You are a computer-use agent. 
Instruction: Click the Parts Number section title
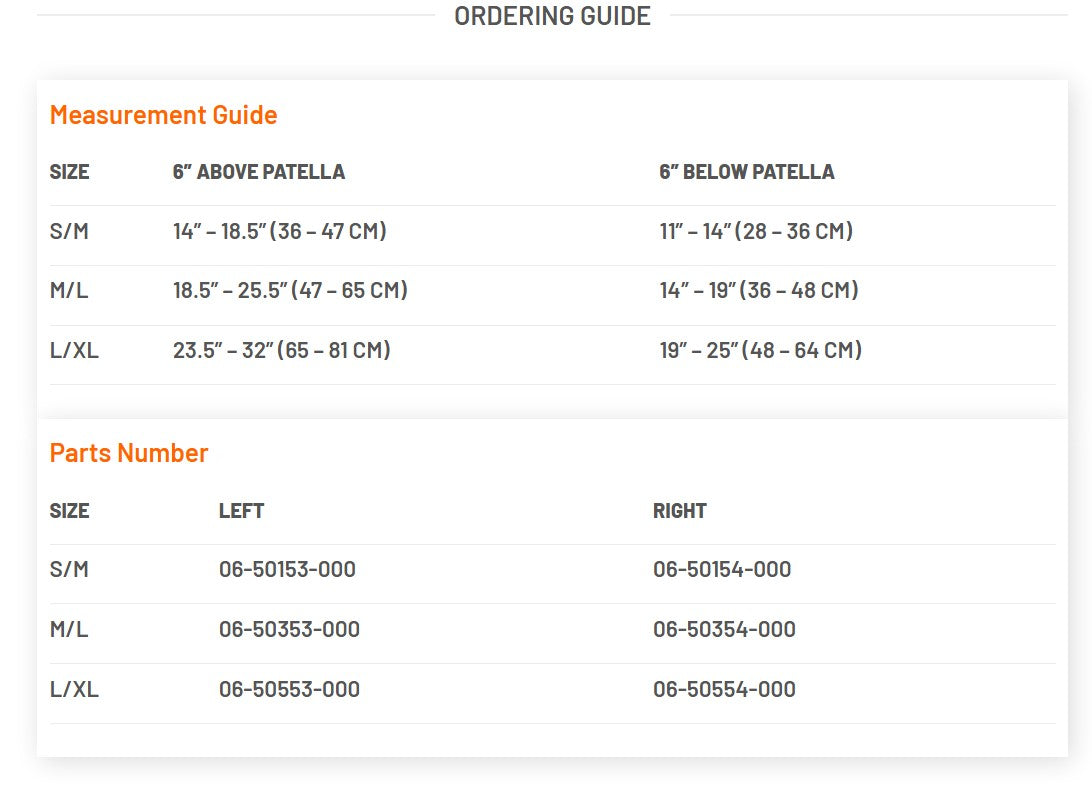click(x=129, y=453)
